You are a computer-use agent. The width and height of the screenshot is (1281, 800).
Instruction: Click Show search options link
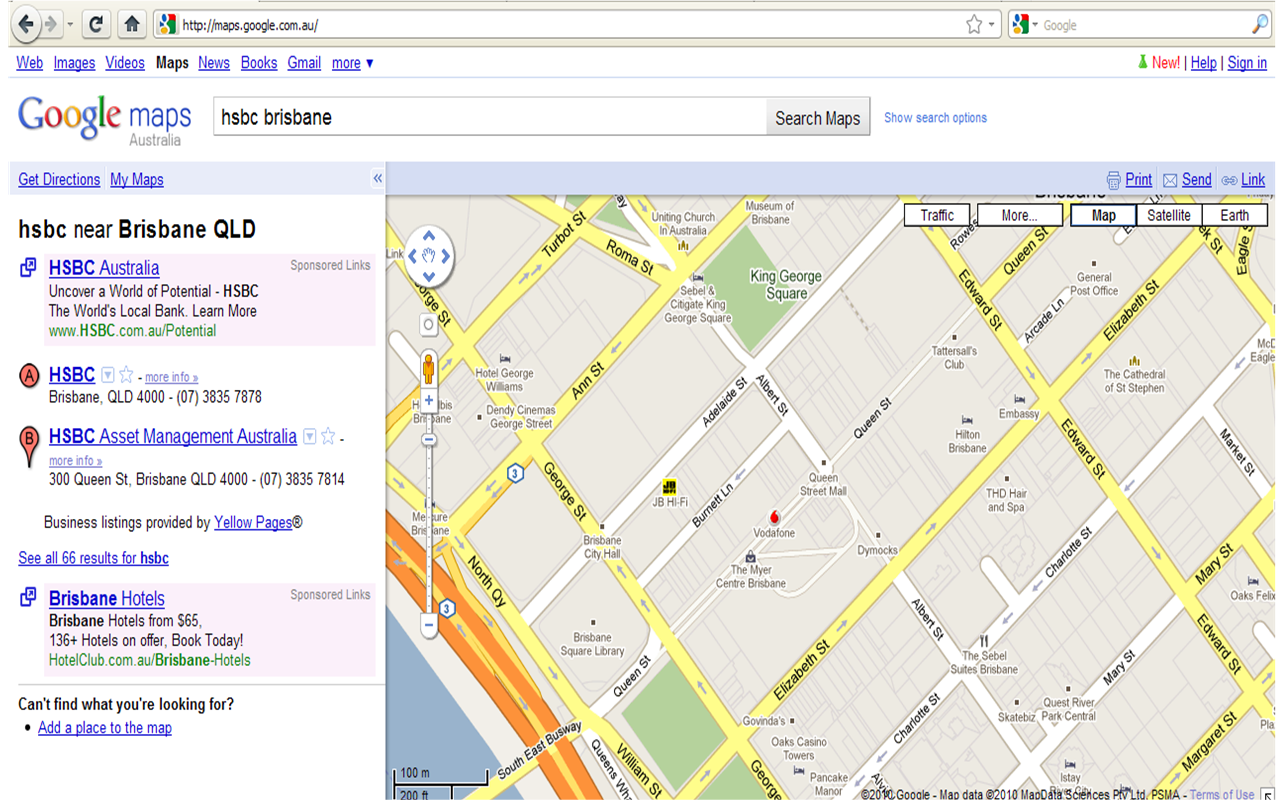tap(935, 118)
